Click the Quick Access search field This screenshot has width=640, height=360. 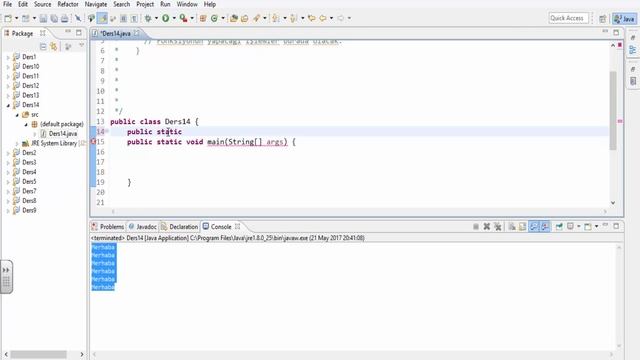568,18
